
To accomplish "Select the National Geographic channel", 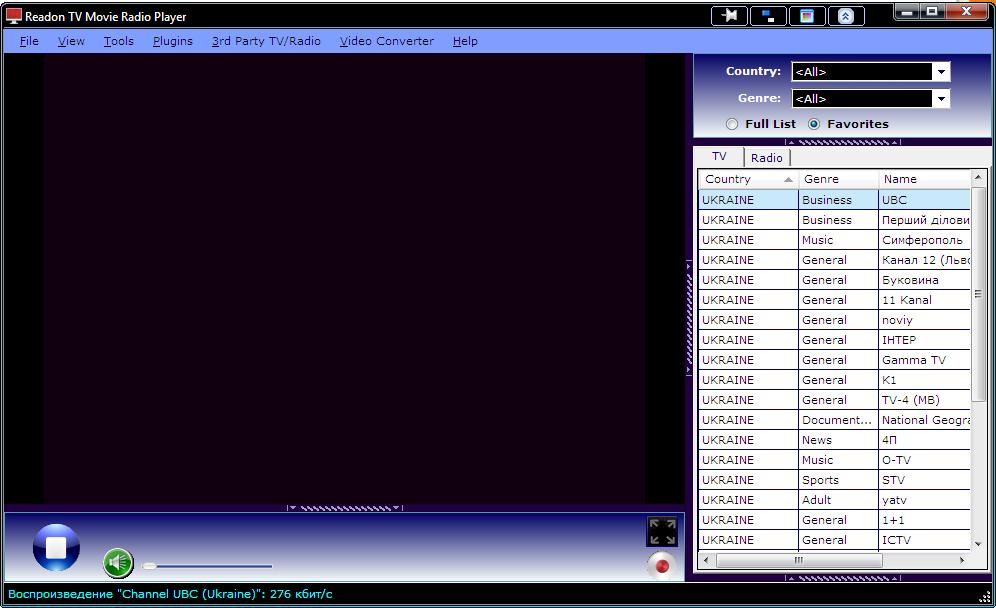I will point(835,420).
